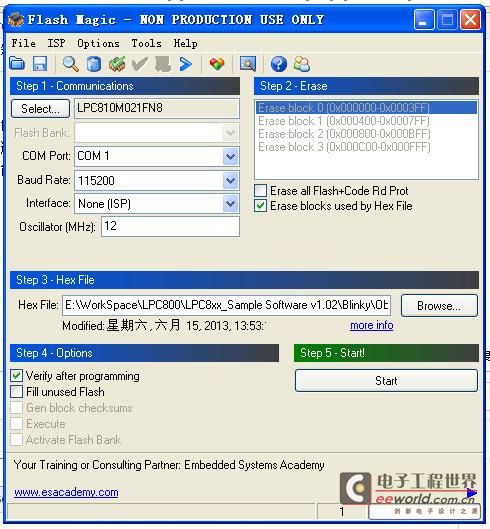Click the status bar number 1 cell
Viewport: 490px width, 529px height.
tap(342, 511)
